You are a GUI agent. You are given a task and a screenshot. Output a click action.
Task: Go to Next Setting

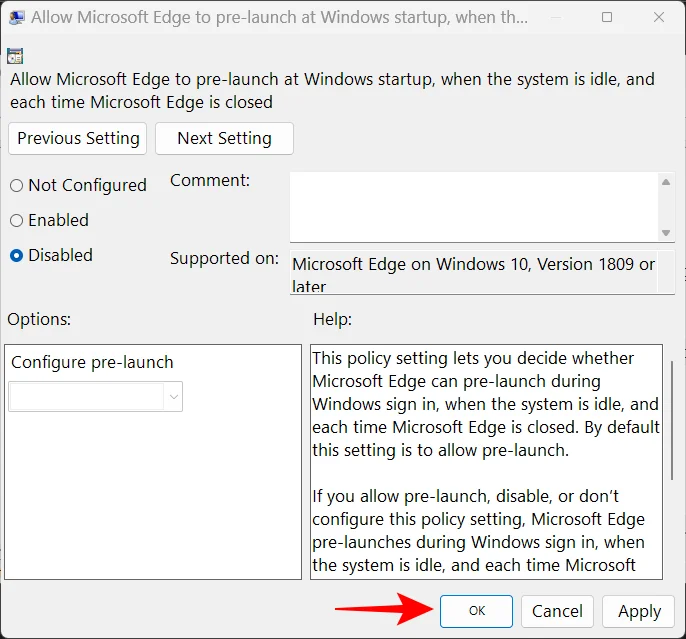224,138
